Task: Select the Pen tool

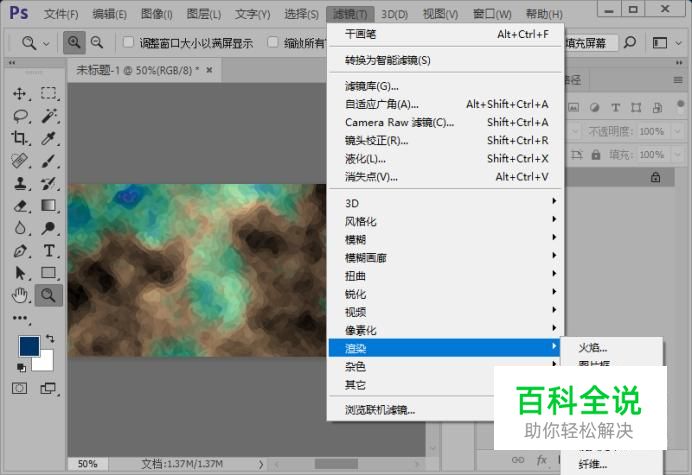Action: tap(19, 251)
